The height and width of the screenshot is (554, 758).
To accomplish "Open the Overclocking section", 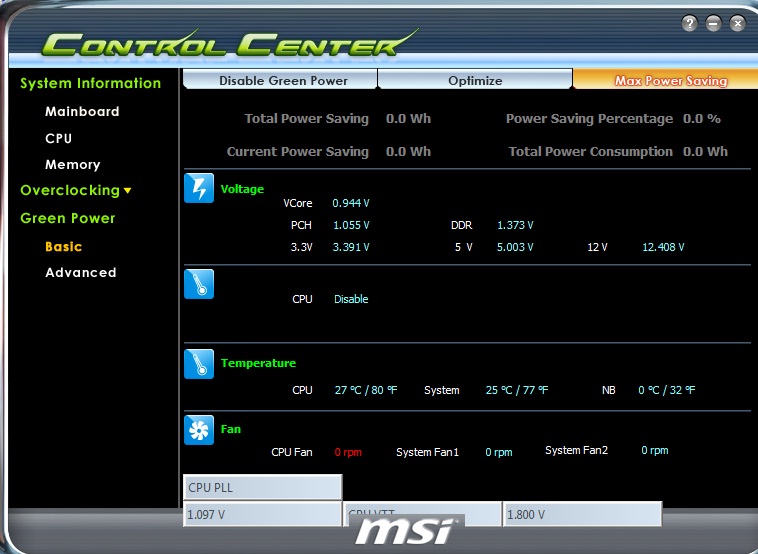I will click(x=70, y=190).
